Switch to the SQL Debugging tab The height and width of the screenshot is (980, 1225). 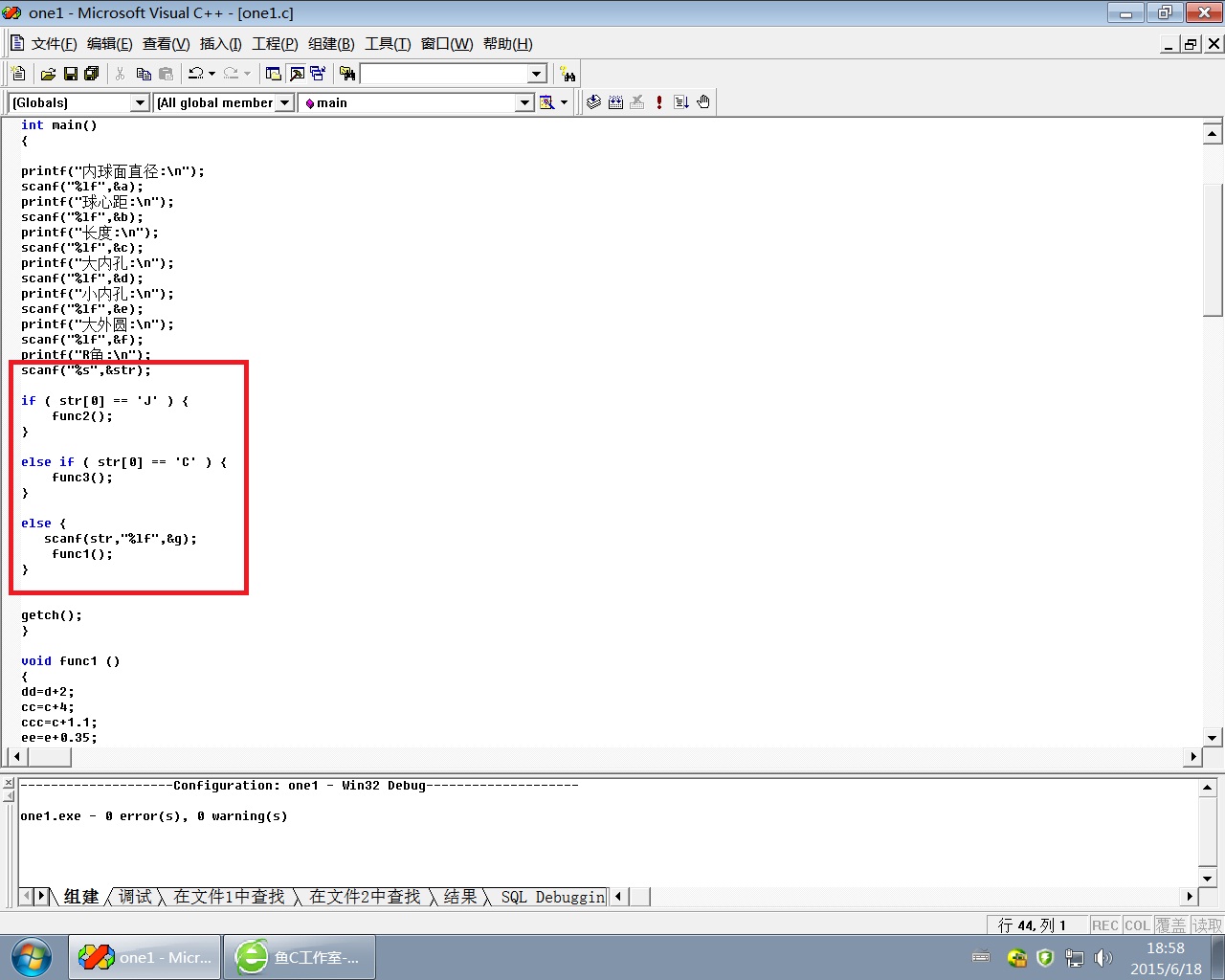553,897
